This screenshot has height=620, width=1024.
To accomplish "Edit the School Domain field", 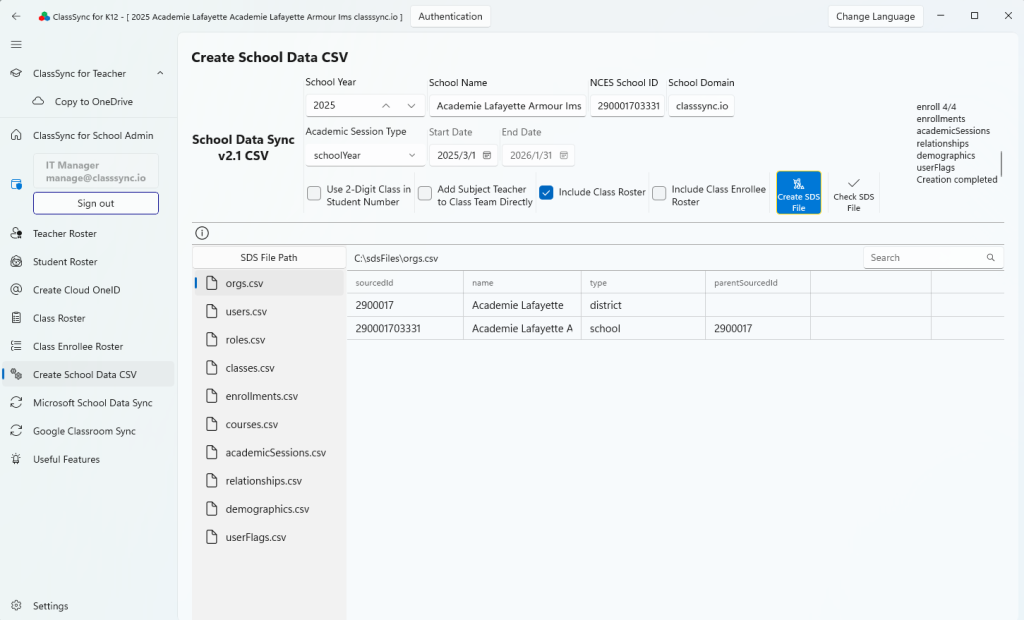I will tap(701, 106).
